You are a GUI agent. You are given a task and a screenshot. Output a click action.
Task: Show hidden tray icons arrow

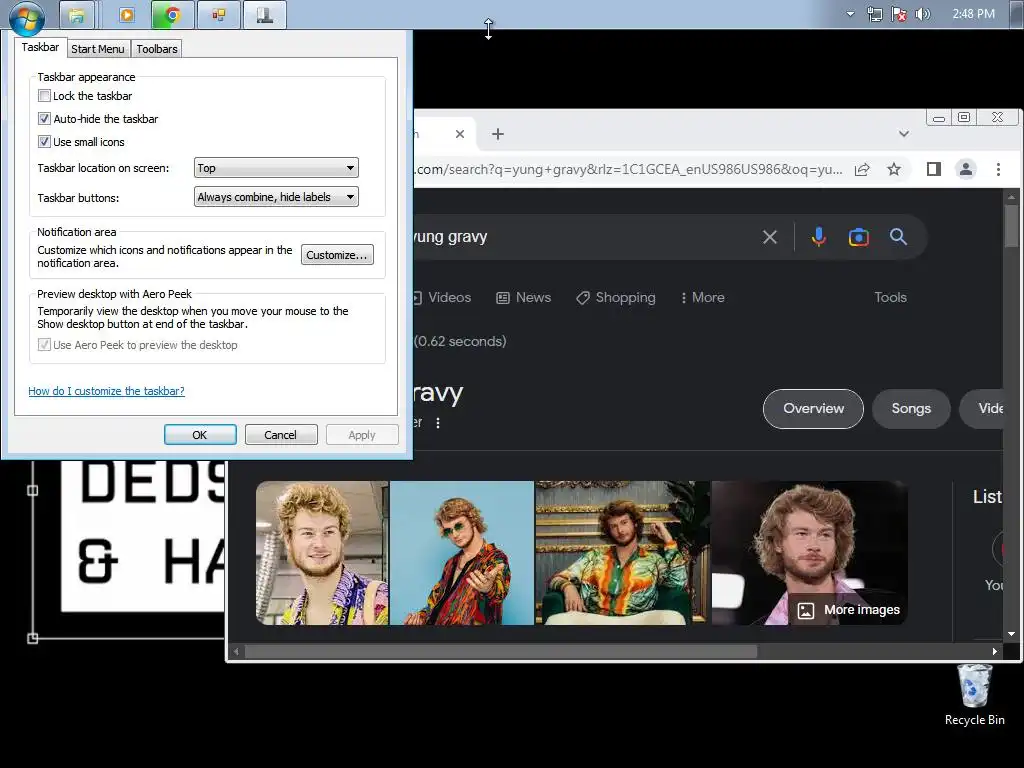[x=850, y=13]
